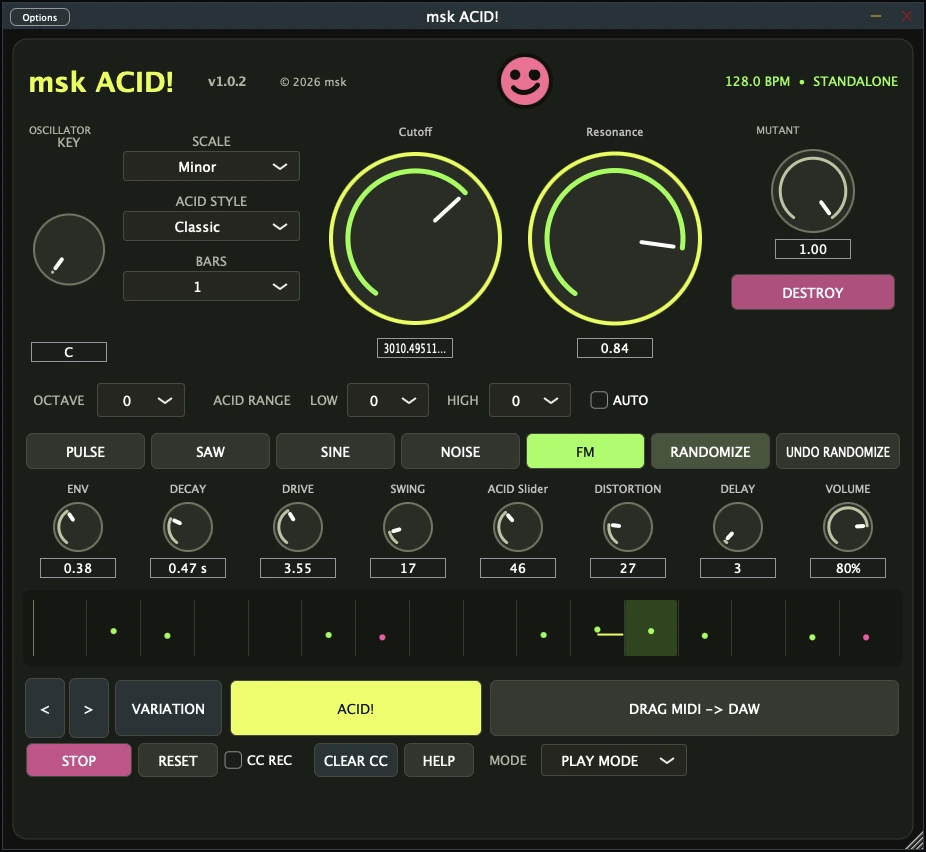
Task: Click the VOLUME knob
Action: point(847,527)
